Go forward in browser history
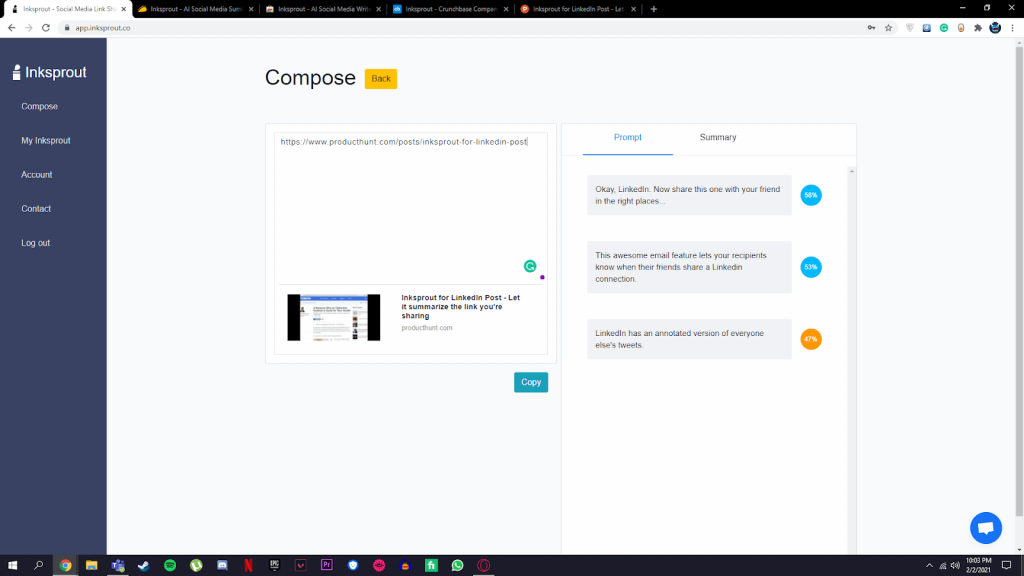 (x=29, y=28)
